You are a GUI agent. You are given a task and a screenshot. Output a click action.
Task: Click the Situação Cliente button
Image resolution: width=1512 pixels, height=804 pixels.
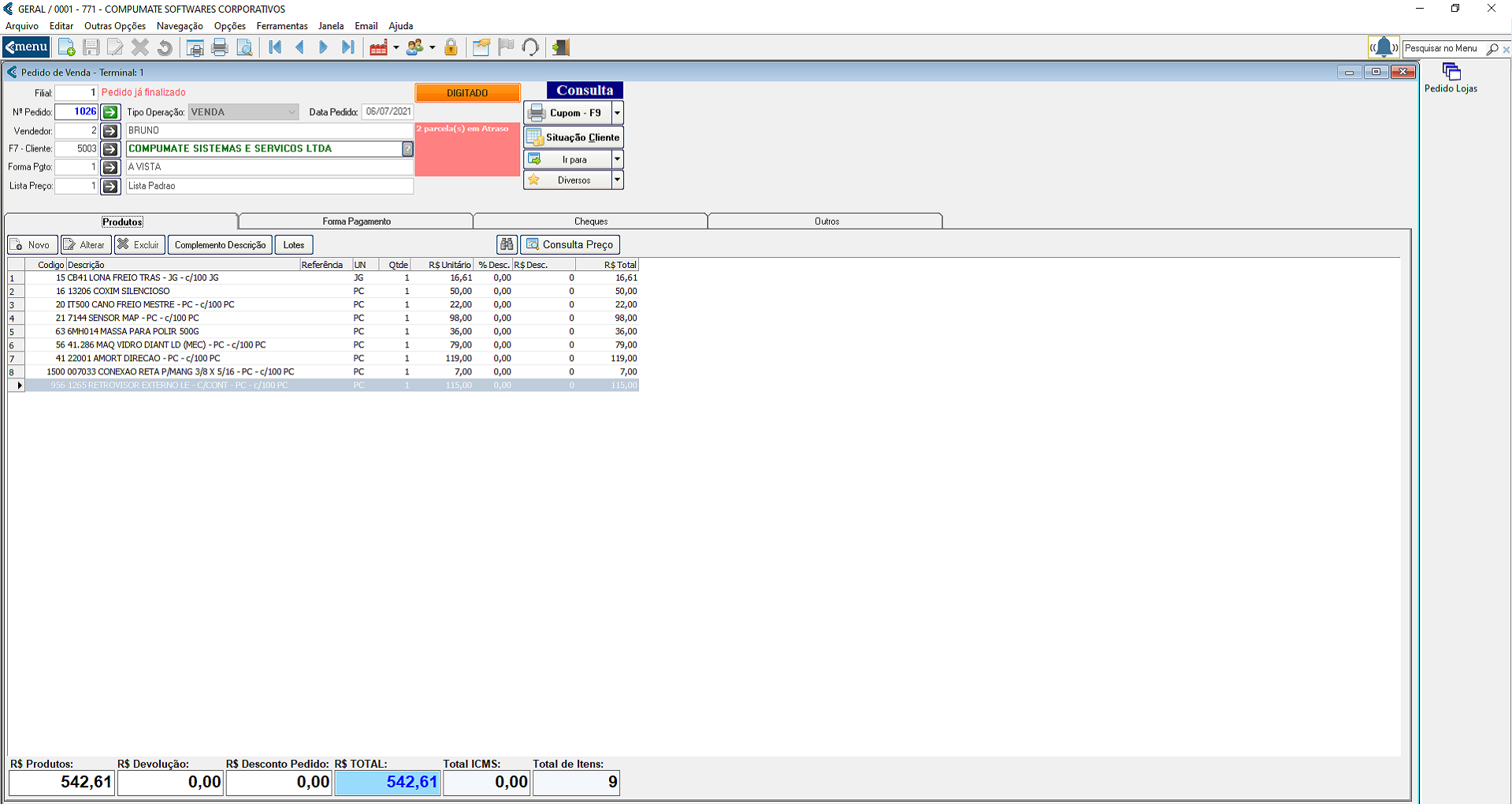pos(574,137)
